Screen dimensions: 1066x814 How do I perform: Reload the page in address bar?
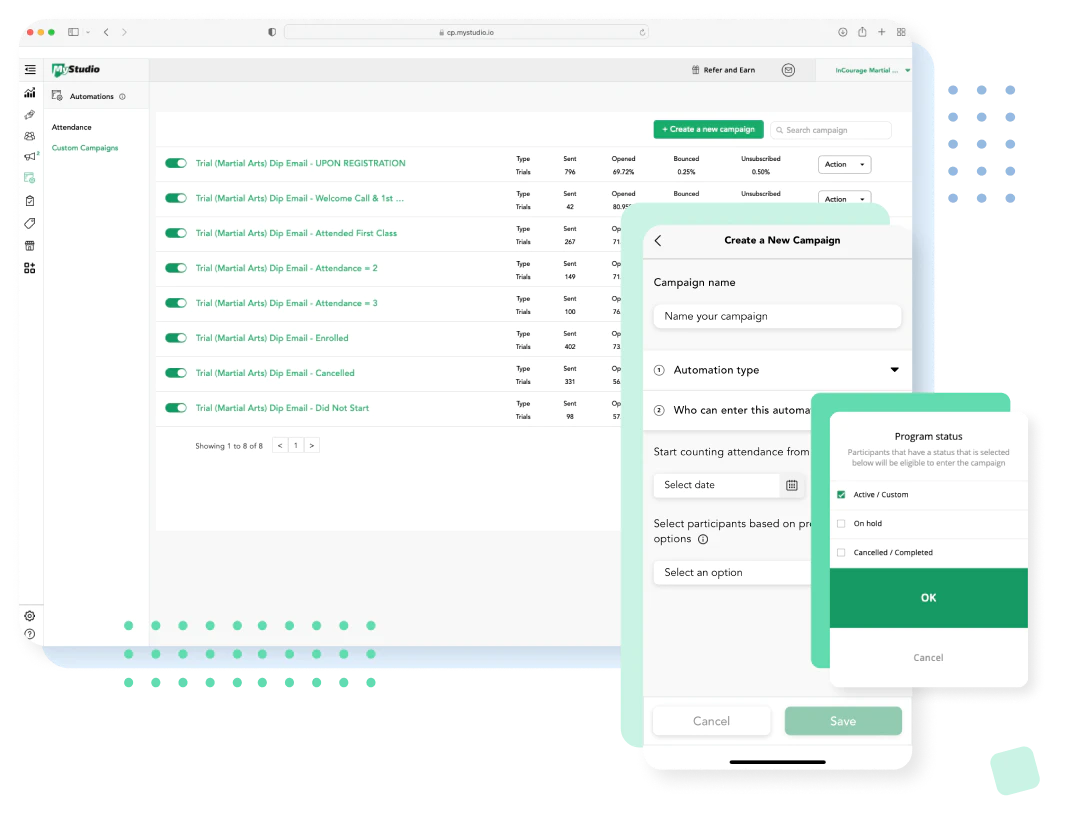[x=642, y=32]
